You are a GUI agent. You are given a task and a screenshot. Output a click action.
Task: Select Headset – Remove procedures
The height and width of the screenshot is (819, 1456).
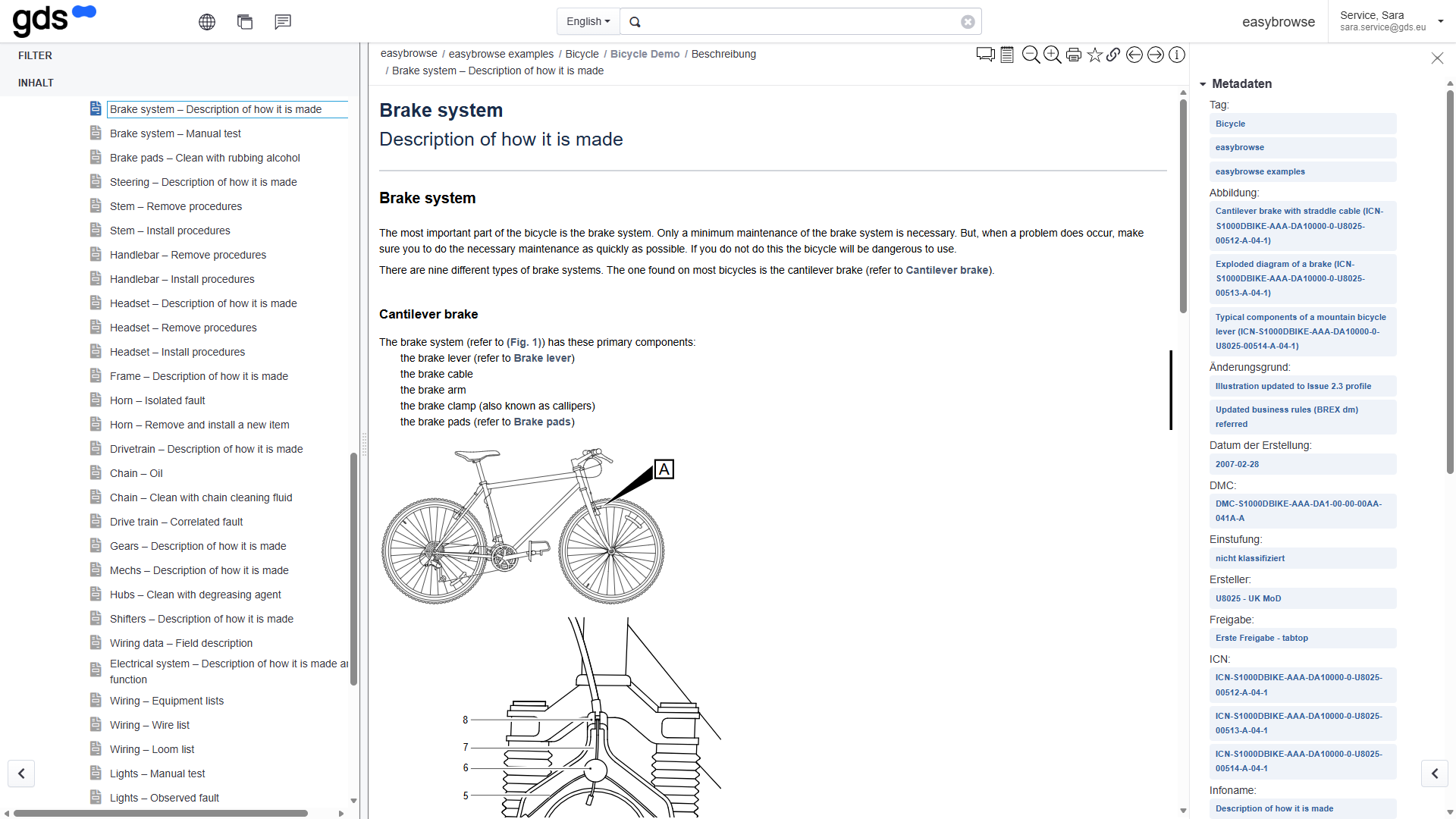coord(184,328)
